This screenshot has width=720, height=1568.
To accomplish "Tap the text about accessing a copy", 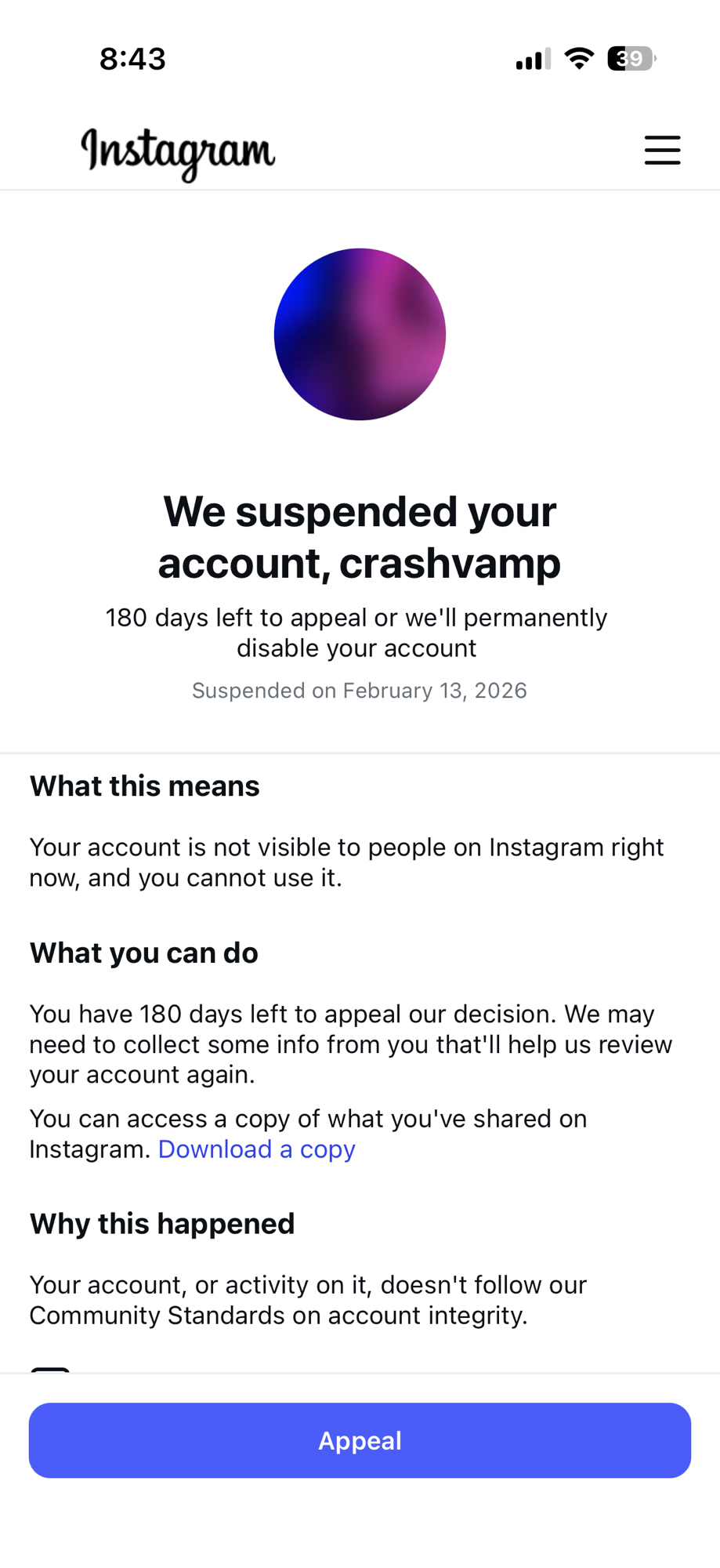I will 308,1120.
